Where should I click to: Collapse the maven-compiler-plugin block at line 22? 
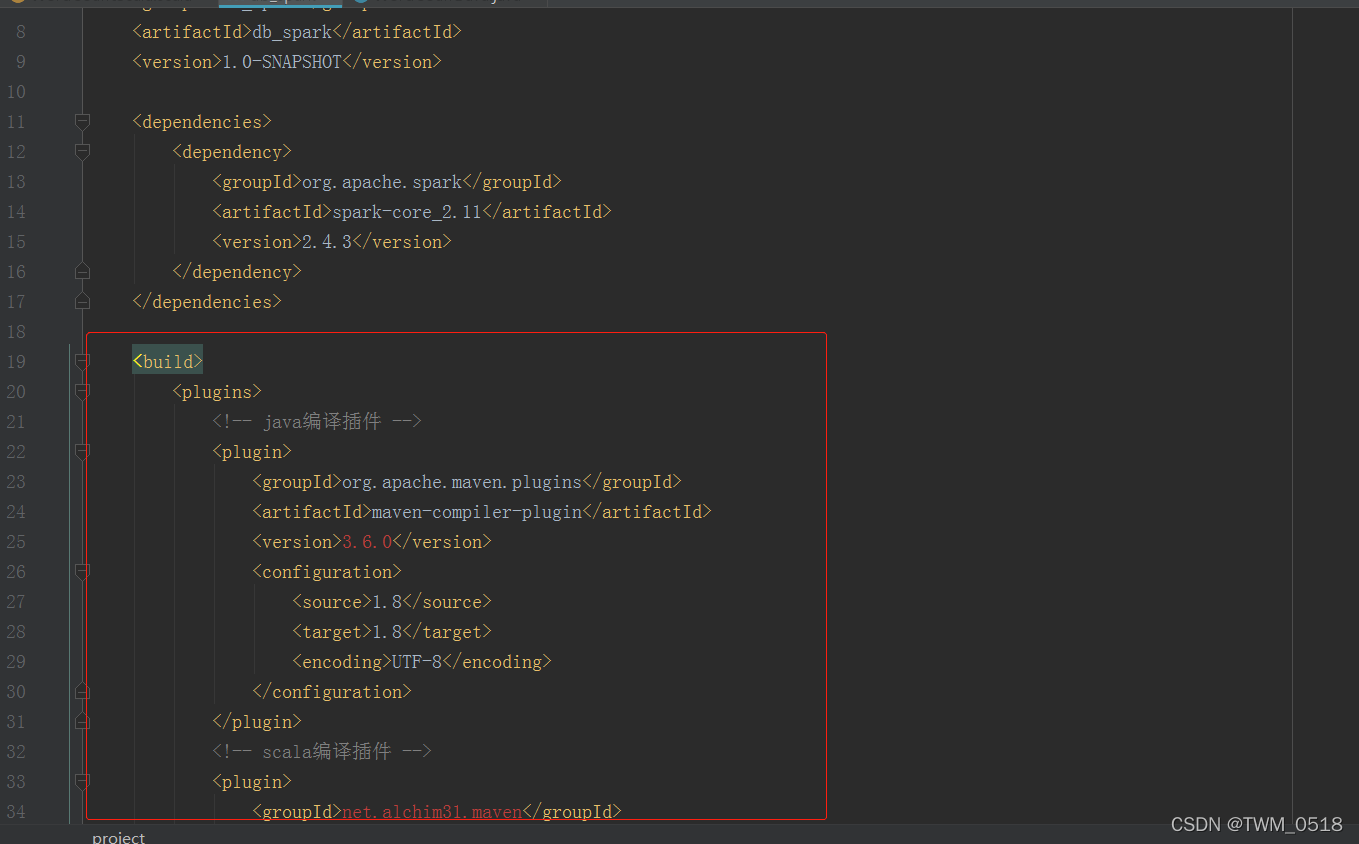click(x=82, y=451)
